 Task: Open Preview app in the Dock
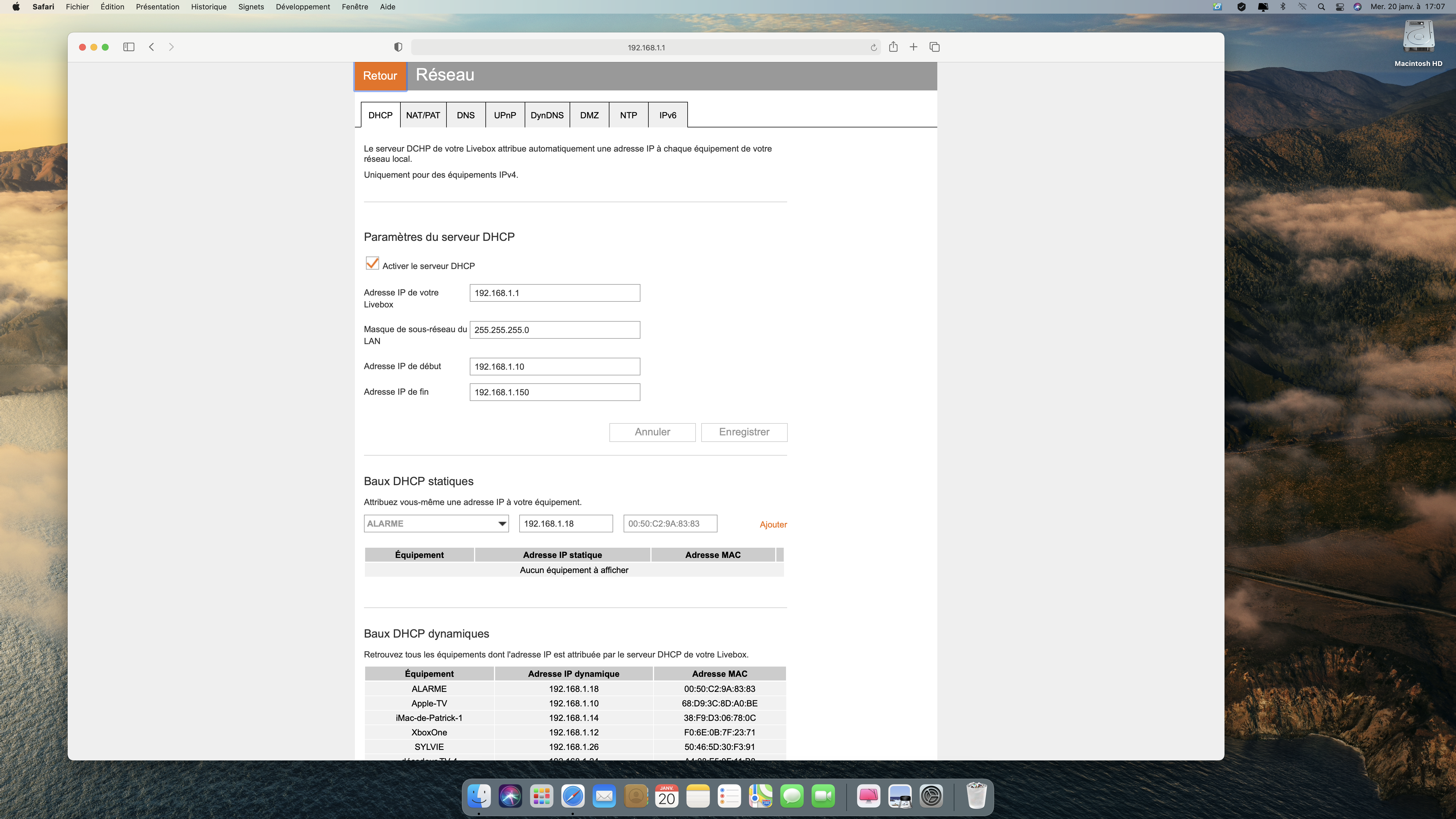(x=900, y=796)
